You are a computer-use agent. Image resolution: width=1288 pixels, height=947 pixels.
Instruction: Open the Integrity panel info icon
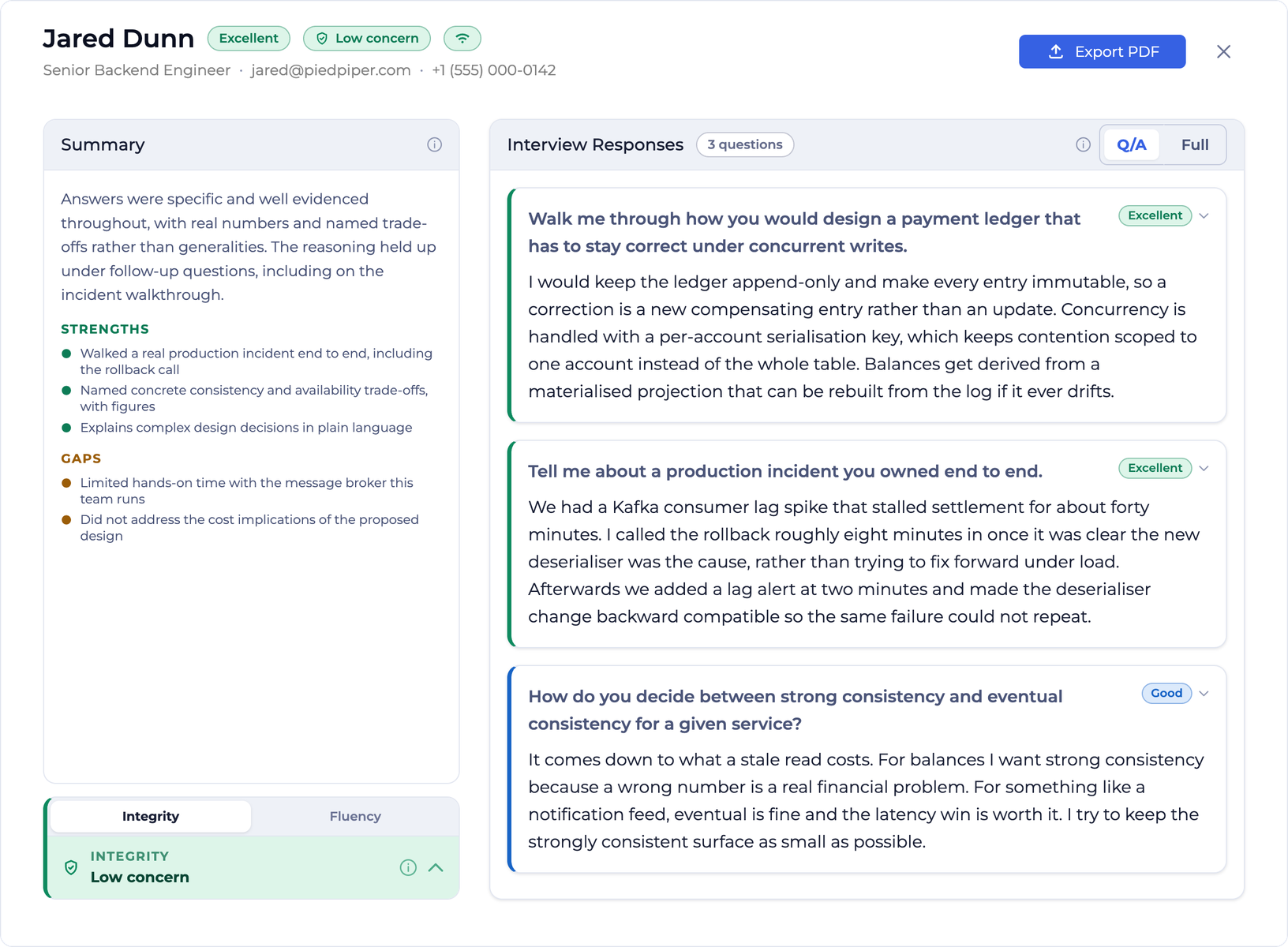(x=408, y=867)
